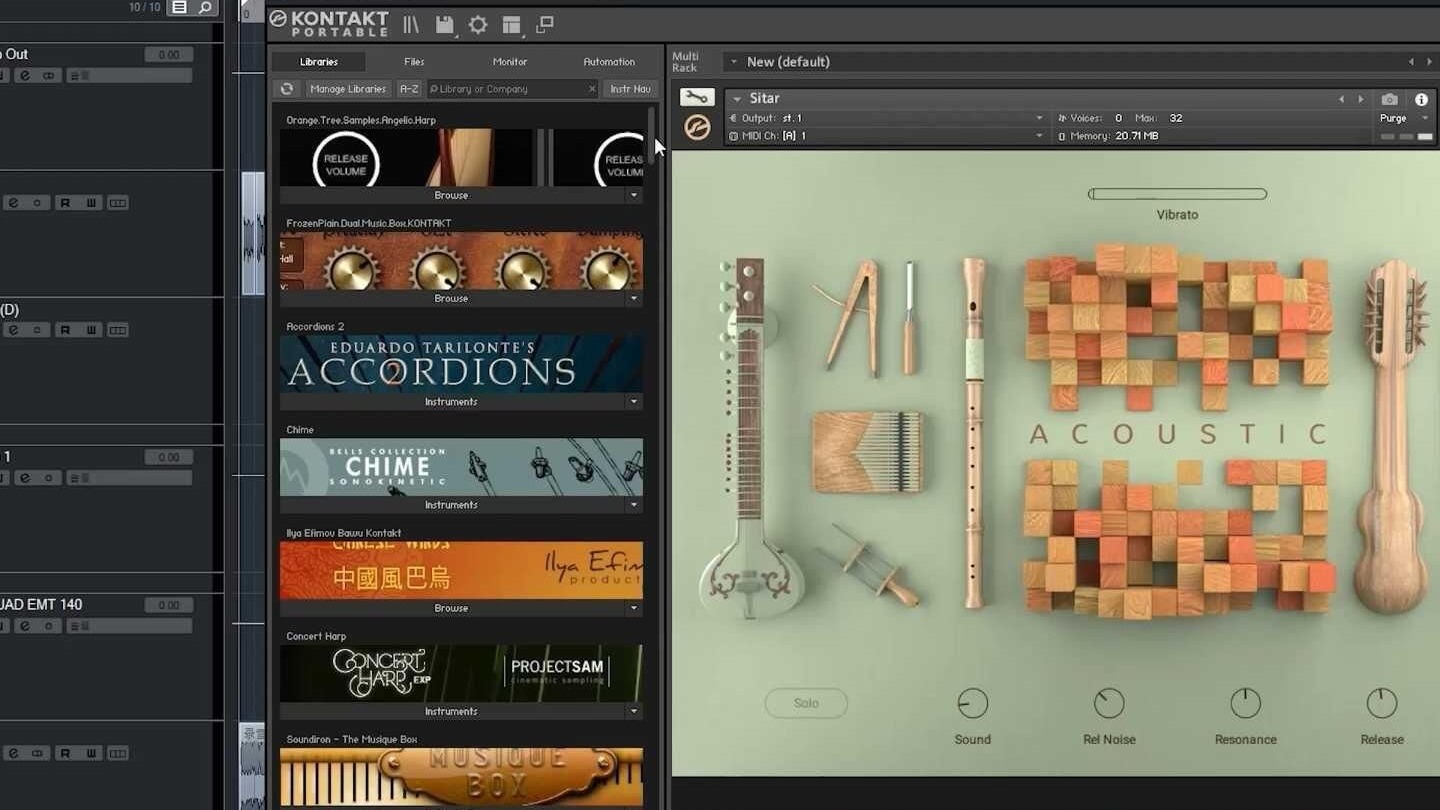The image size is (1440, 810).
Task: Switch to the Automation tab
Action: [609, 62]
